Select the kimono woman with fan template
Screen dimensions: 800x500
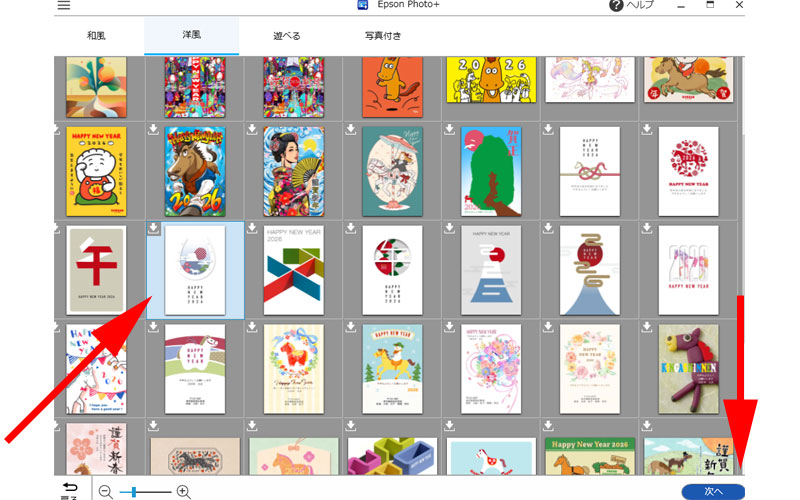pyautogui.click(x=293, y=172)
